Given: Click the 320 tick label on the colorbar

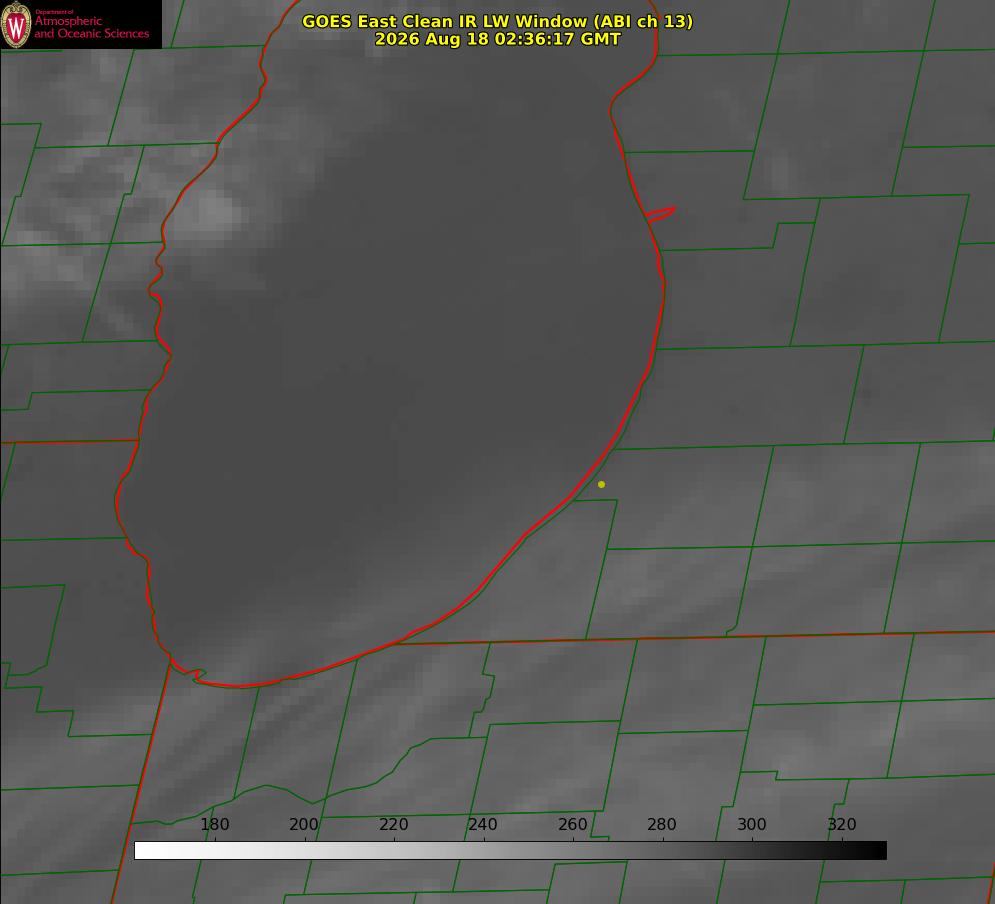Looking at the screenshot, I should click(841, 824).
